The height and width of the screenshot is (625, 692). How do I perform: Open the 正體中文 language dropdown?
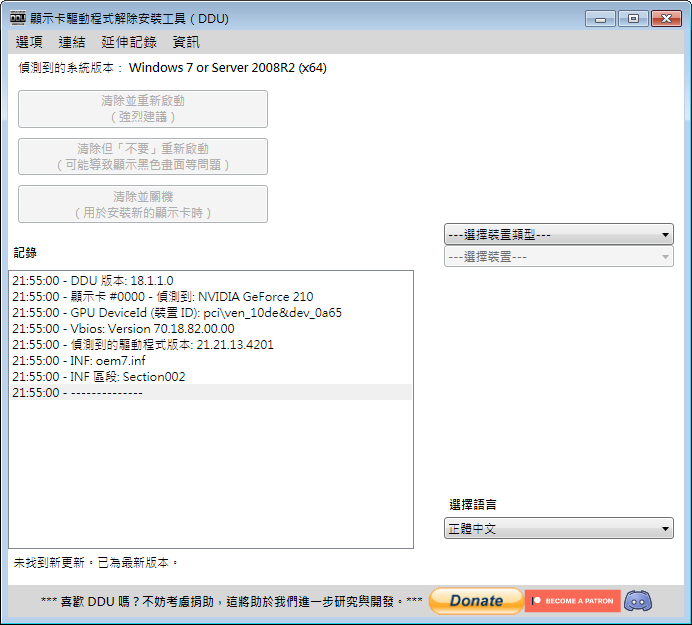(559, 528)
